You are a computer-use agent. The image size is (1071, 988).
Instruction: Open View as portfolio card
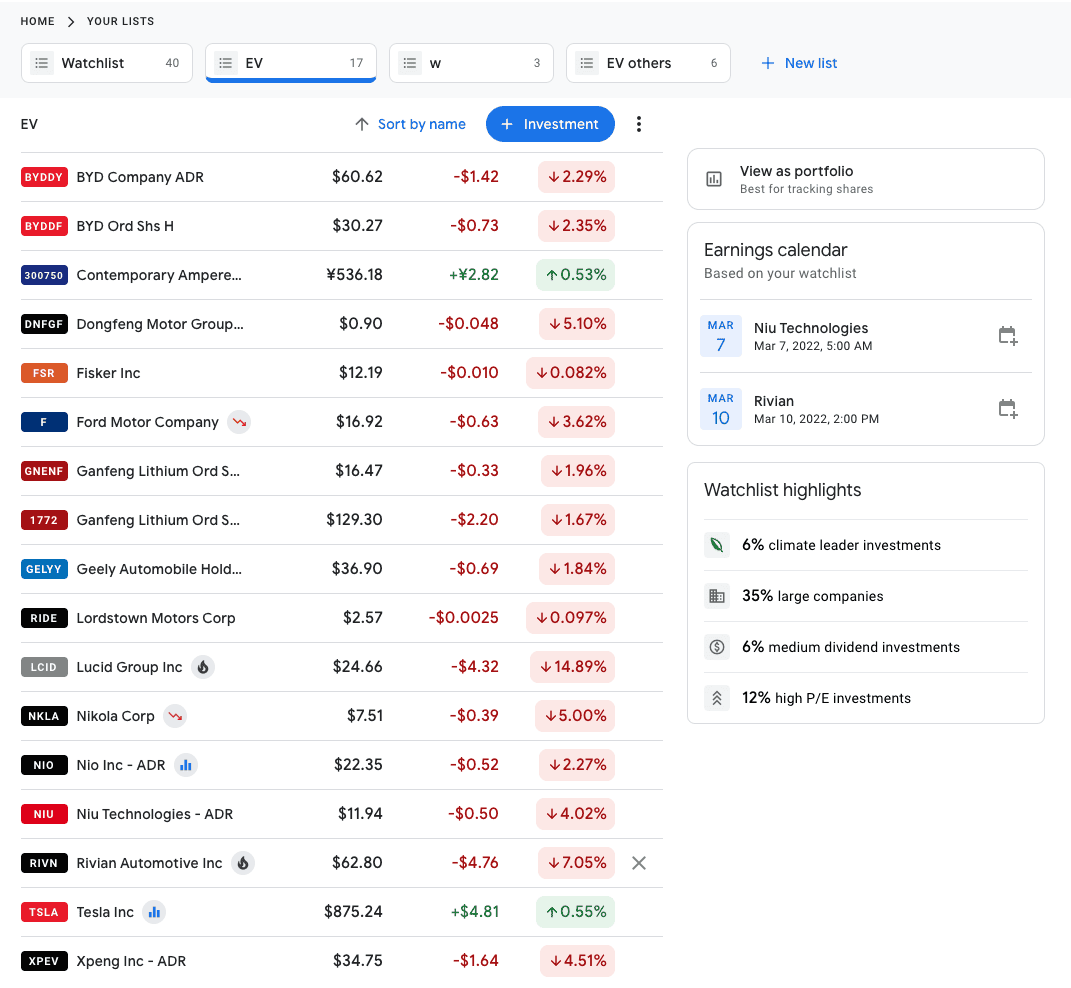[865, 179]
